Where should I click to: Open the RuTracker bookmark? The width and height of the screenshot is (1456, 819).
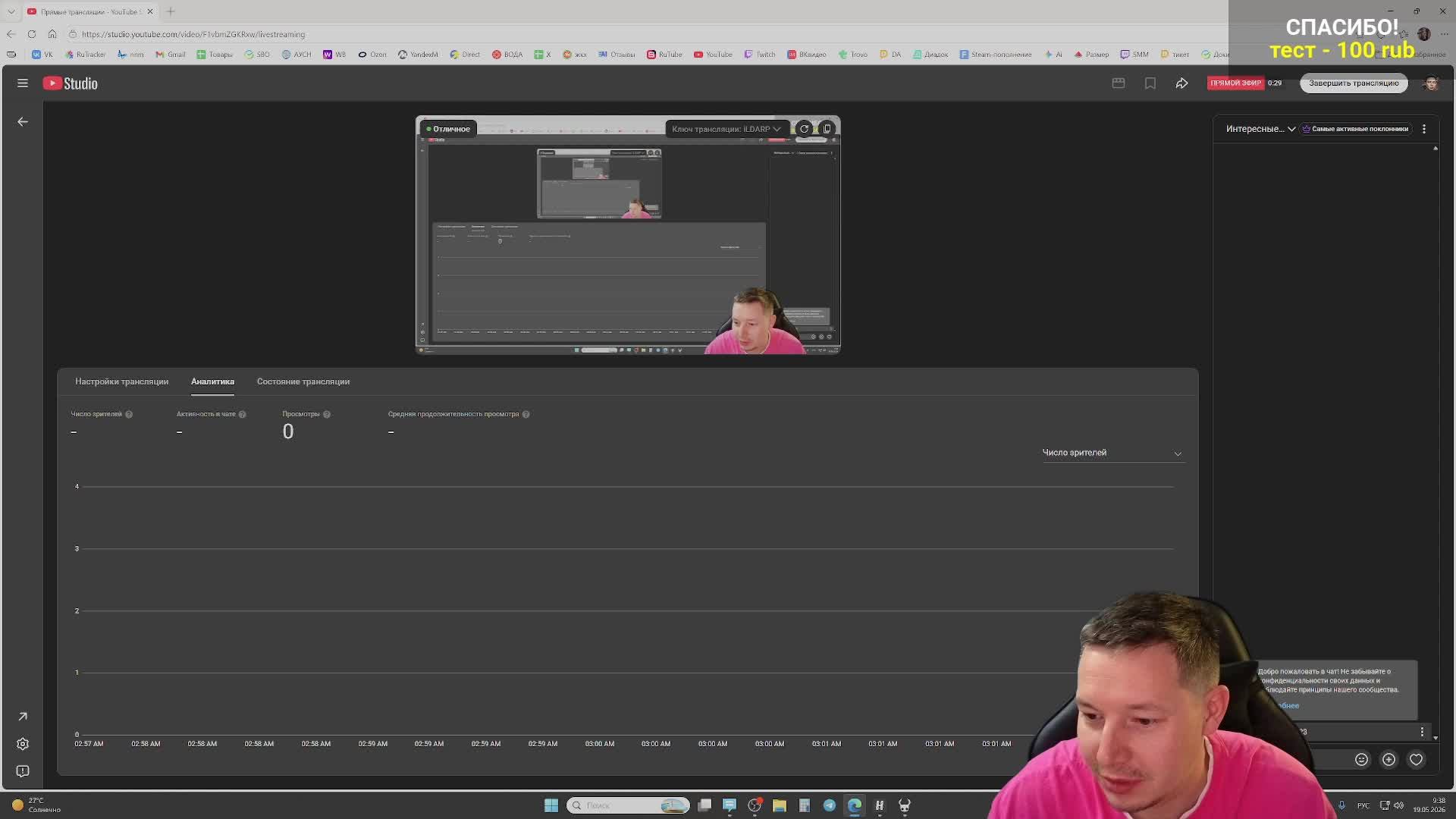(86, 55)
